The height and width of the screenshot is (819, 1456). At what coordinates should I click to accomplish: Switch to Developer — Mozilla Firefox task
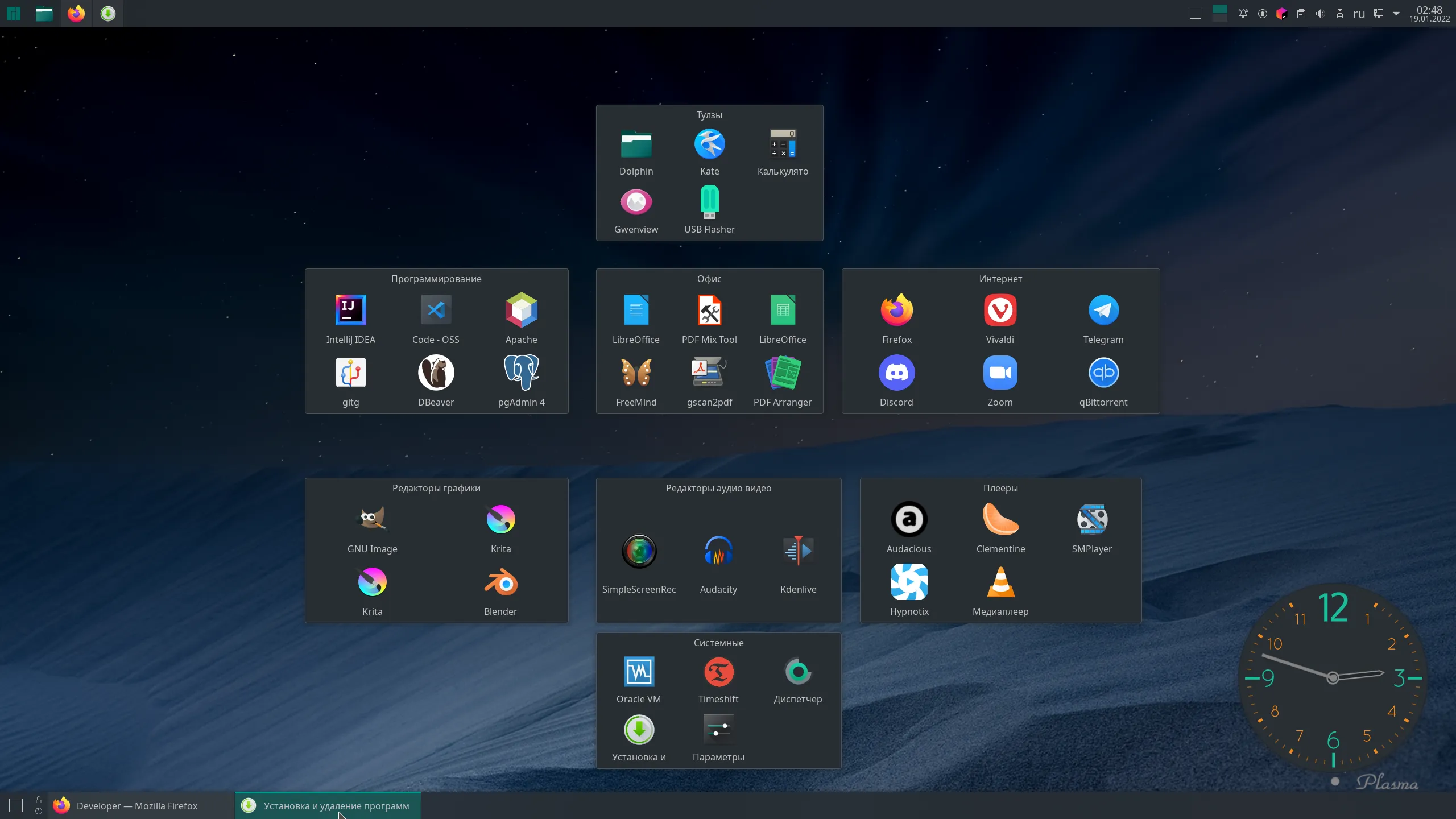[x=140, y=805]
